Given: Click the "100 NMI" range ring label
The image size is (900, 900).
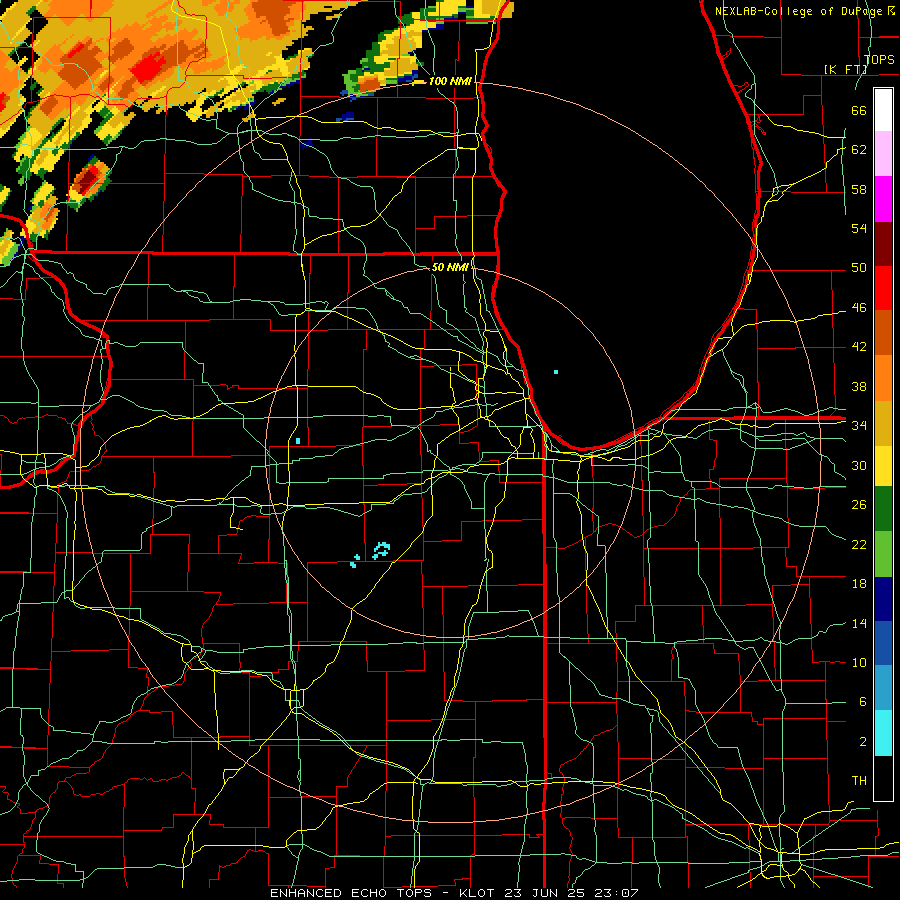Looking at the screenshot, I should (x=450, y=81).
